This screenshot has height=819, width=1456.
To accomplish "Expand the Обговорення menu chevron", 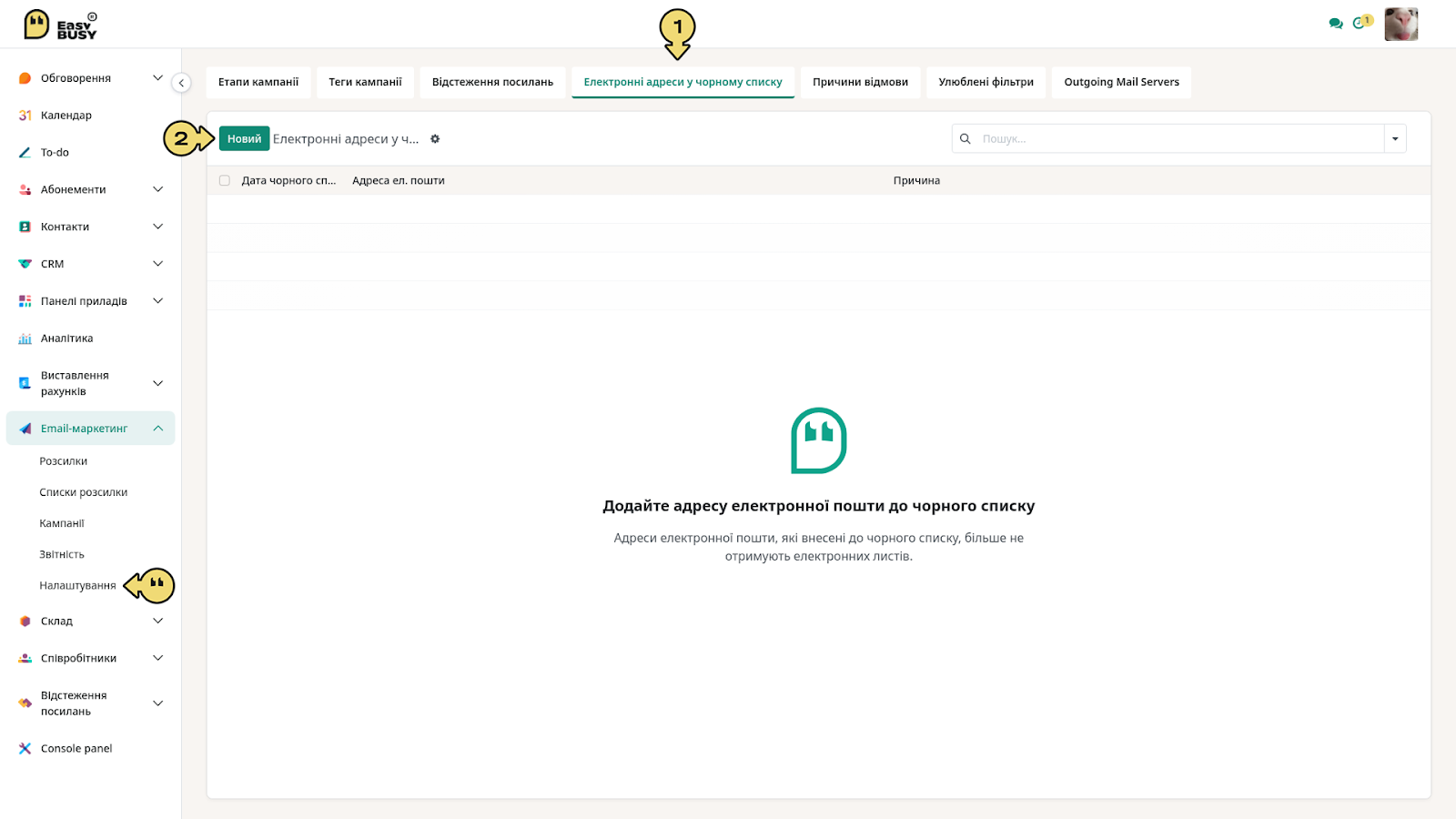I will click(x=157, y=78).
